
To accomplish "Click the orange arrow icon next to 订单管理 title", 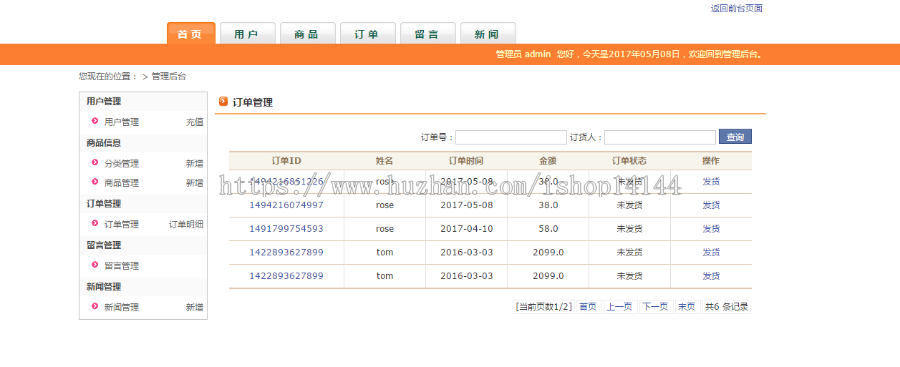I will (224, 102).
